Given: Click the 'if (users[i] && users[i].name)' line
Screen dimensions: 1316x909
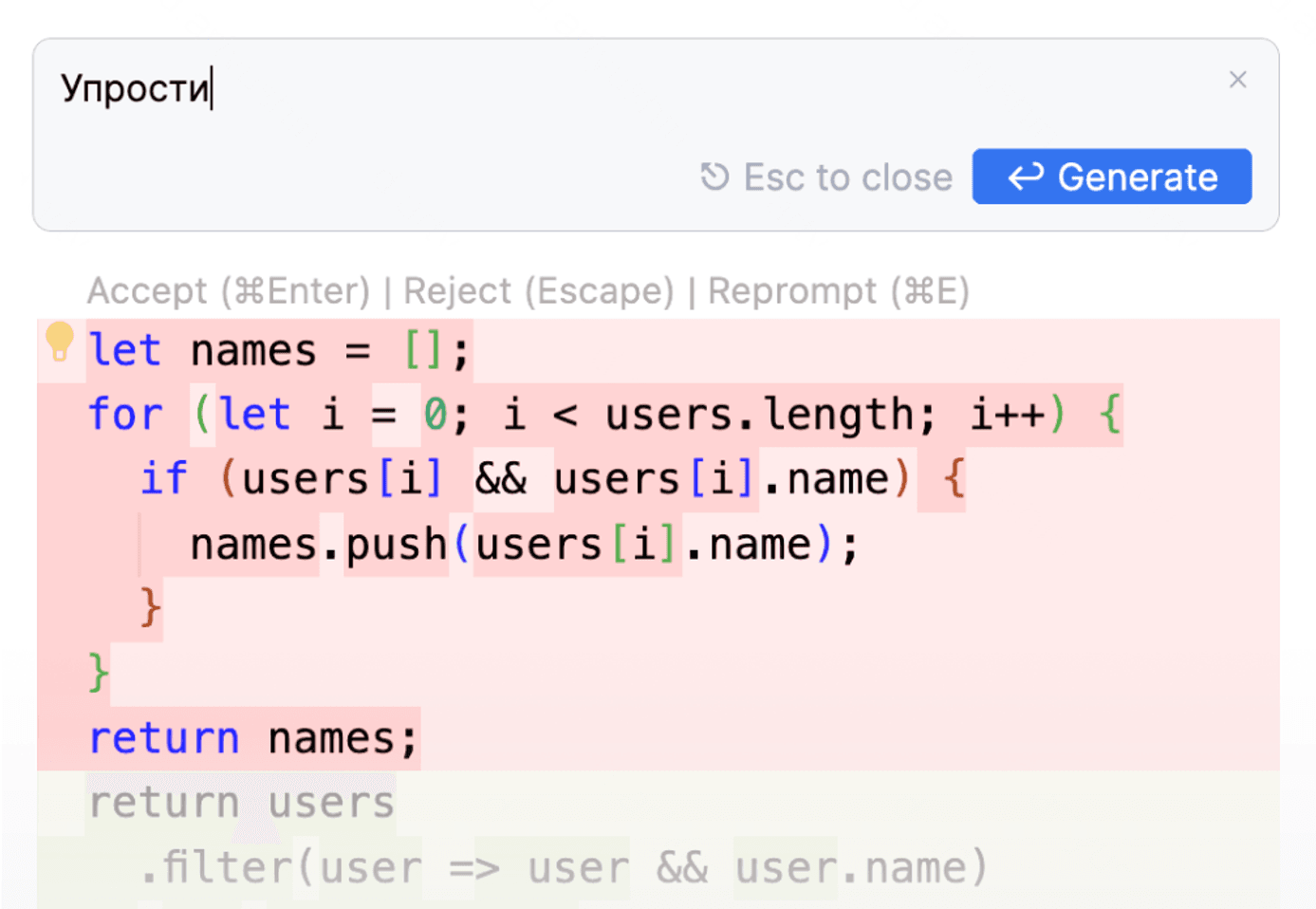Looking at the screenshot, I should click(x=552, y=479).
